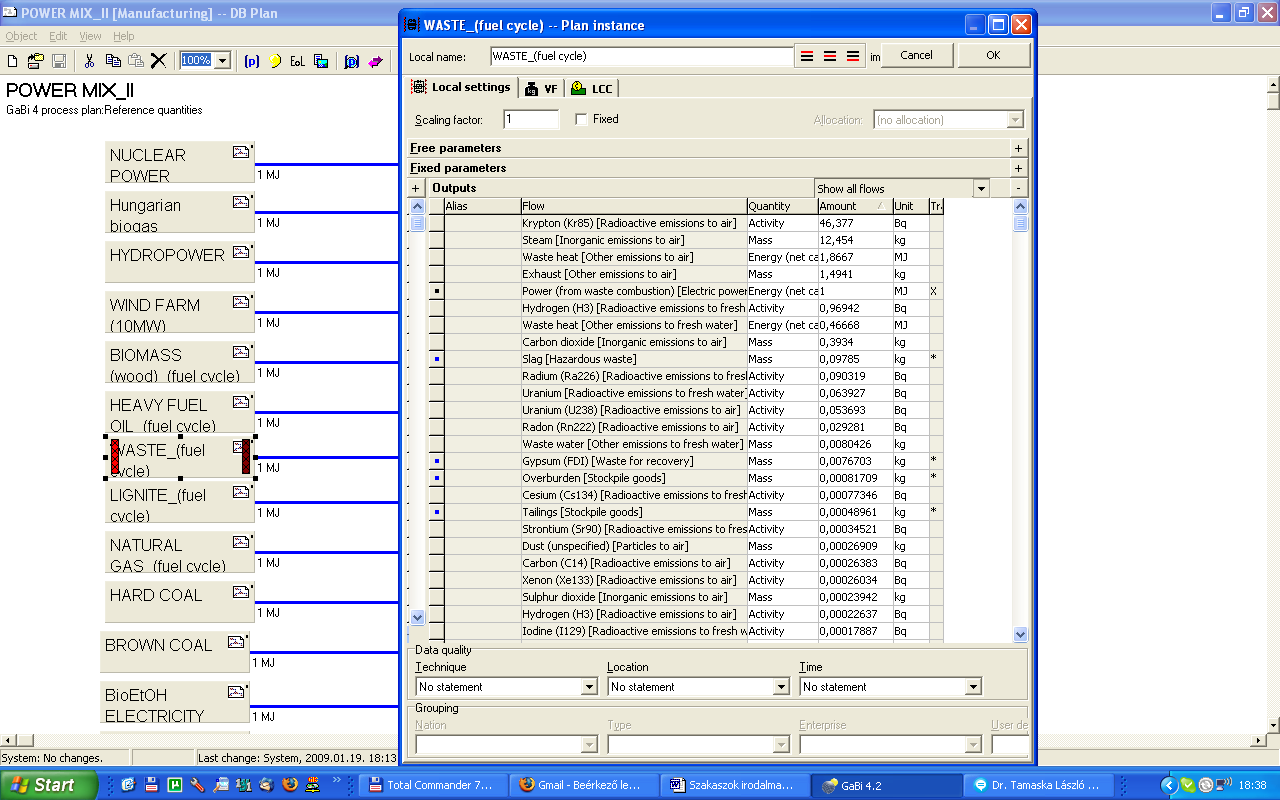Click the OK button
1280x800 pixels.
(993, 56)
